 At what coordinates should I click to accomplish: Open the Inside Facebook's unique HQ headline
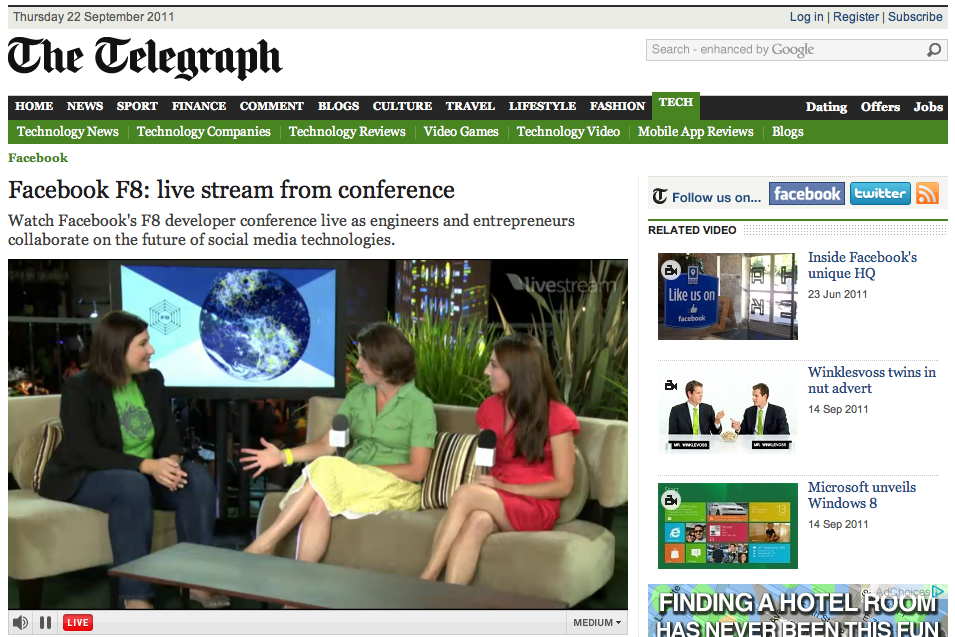pyautogui.click(x=862, y=265)
